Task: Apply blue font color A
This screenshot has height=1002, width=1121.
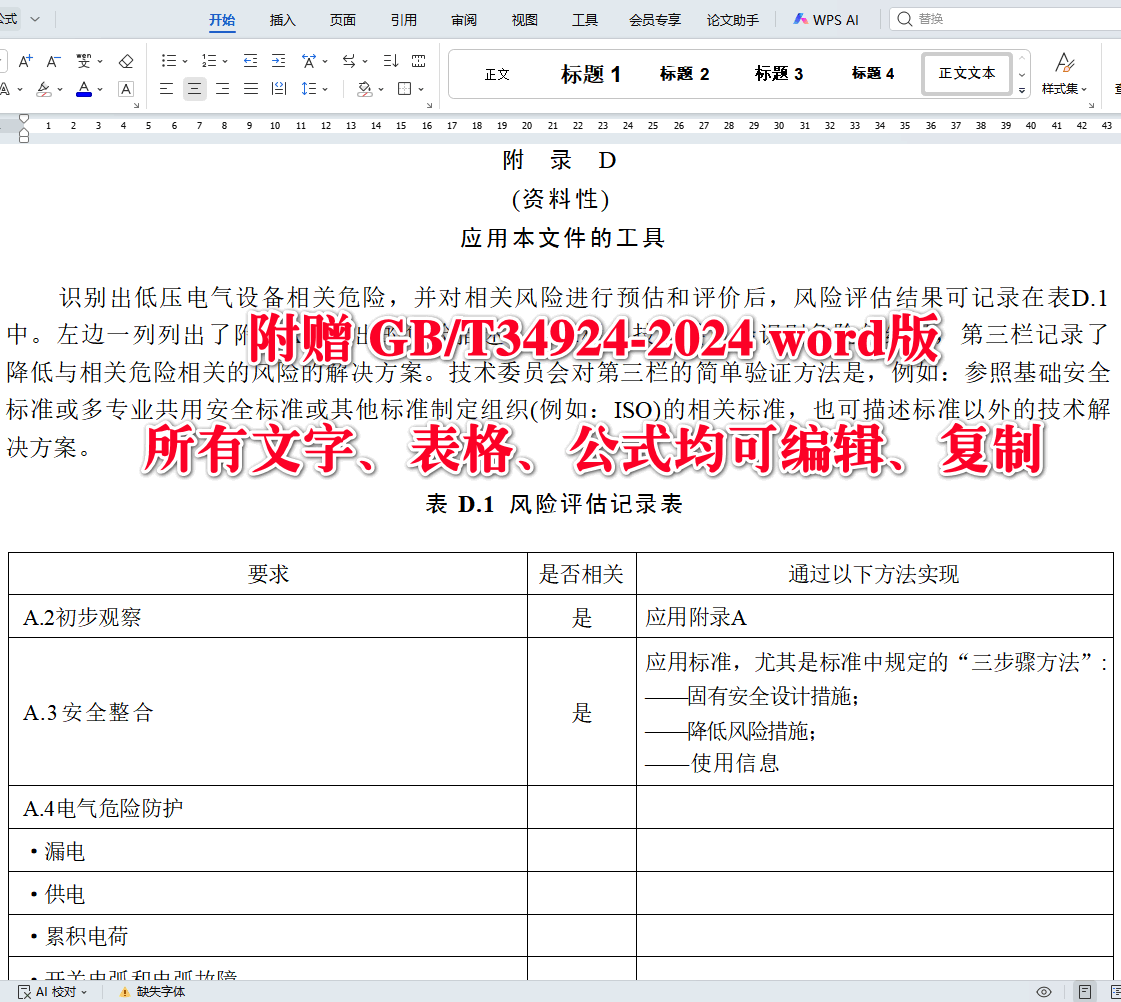Action: pyautogui.click(x=84, y=89)
